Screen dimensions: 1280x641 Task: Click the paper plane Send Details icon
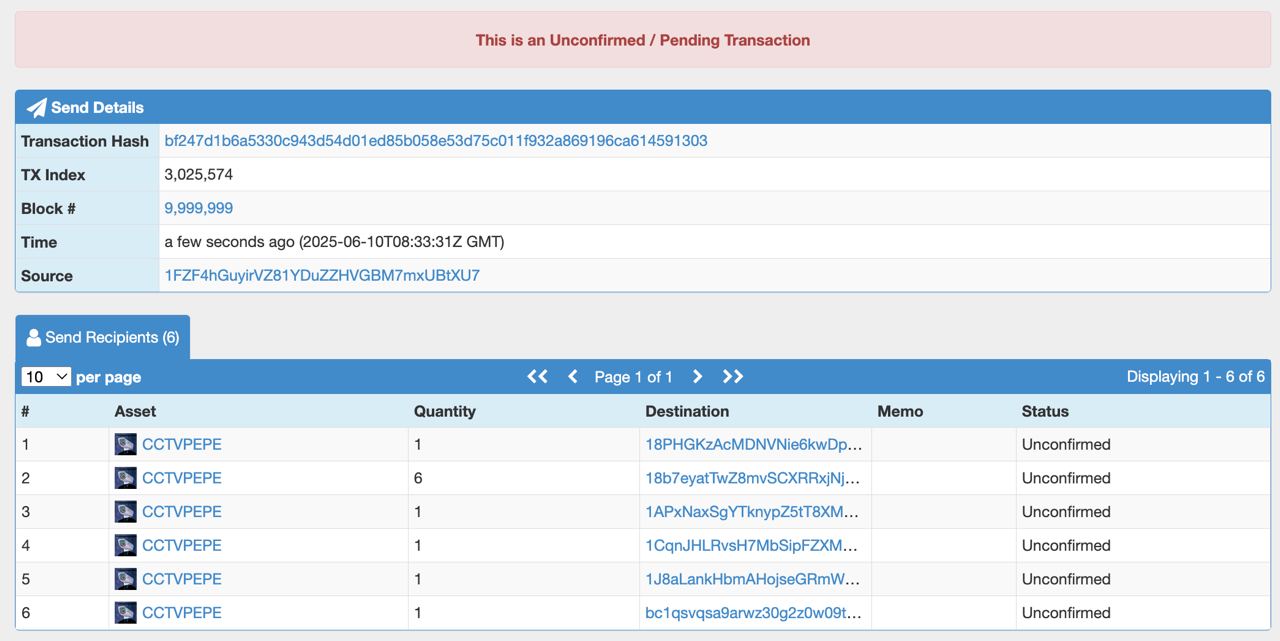pos(36,108)
